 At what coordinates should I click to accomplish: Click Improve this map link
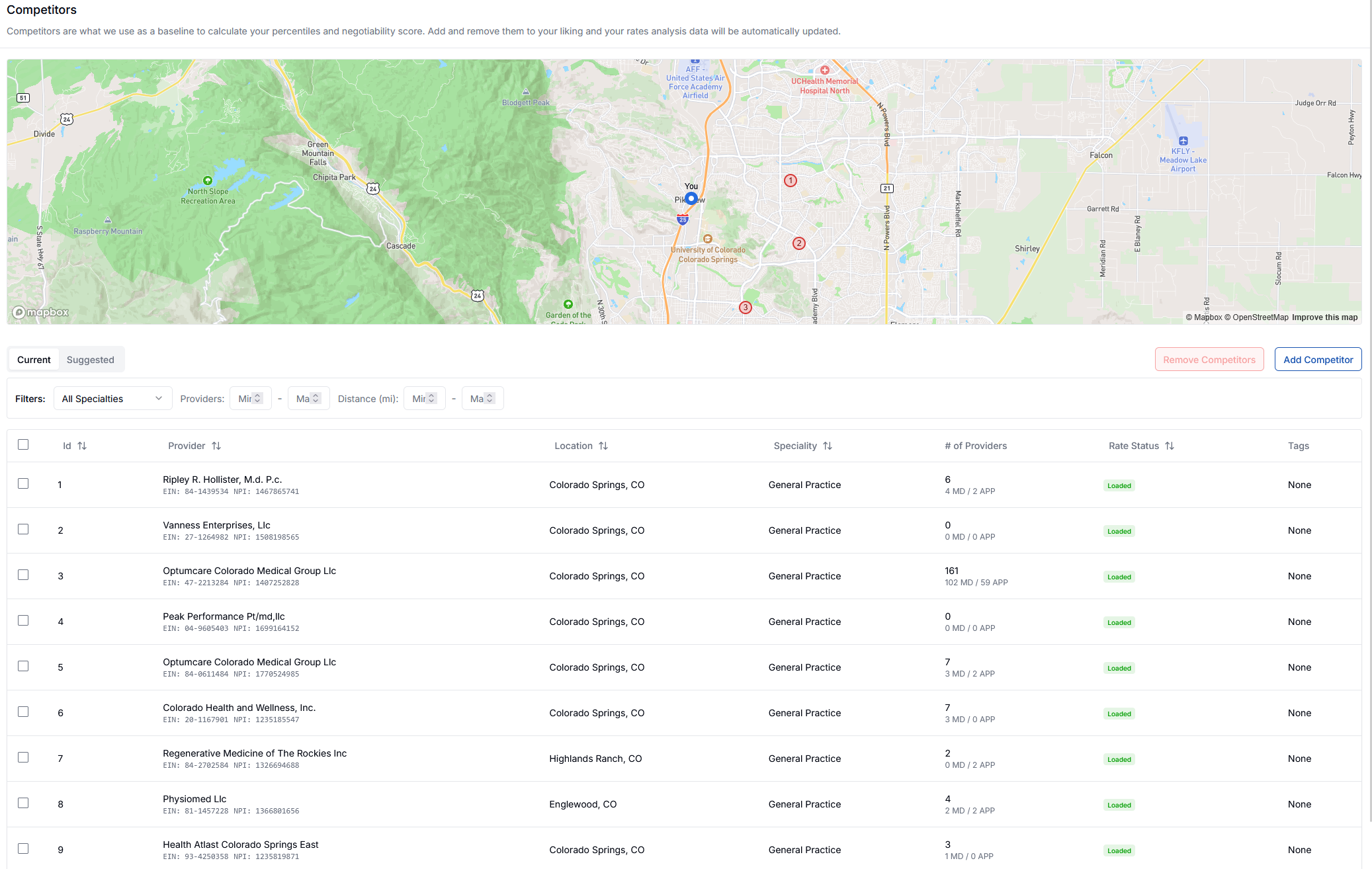click(1324, 317)
